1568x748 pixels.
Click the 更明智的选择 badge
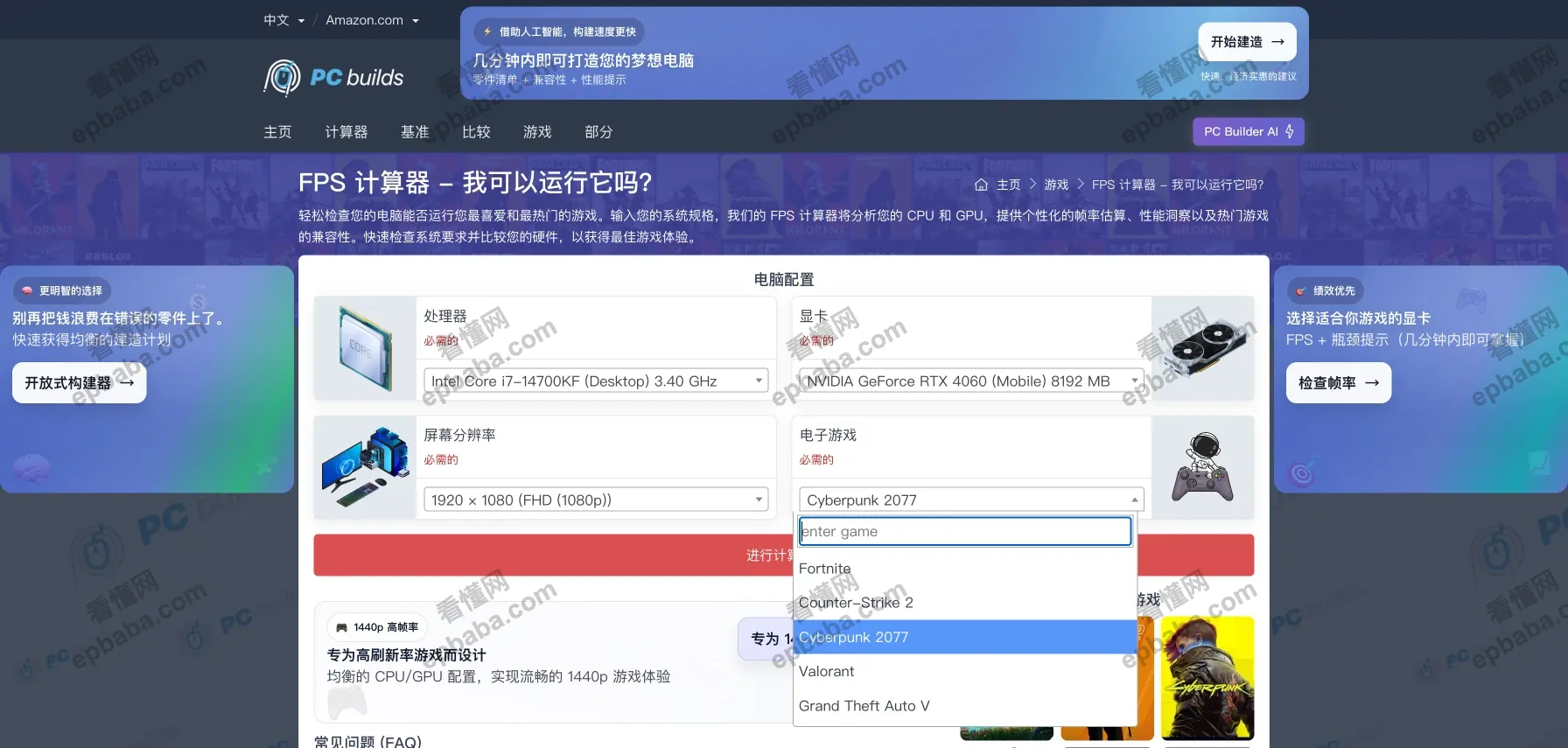click(x=62, y=290)
